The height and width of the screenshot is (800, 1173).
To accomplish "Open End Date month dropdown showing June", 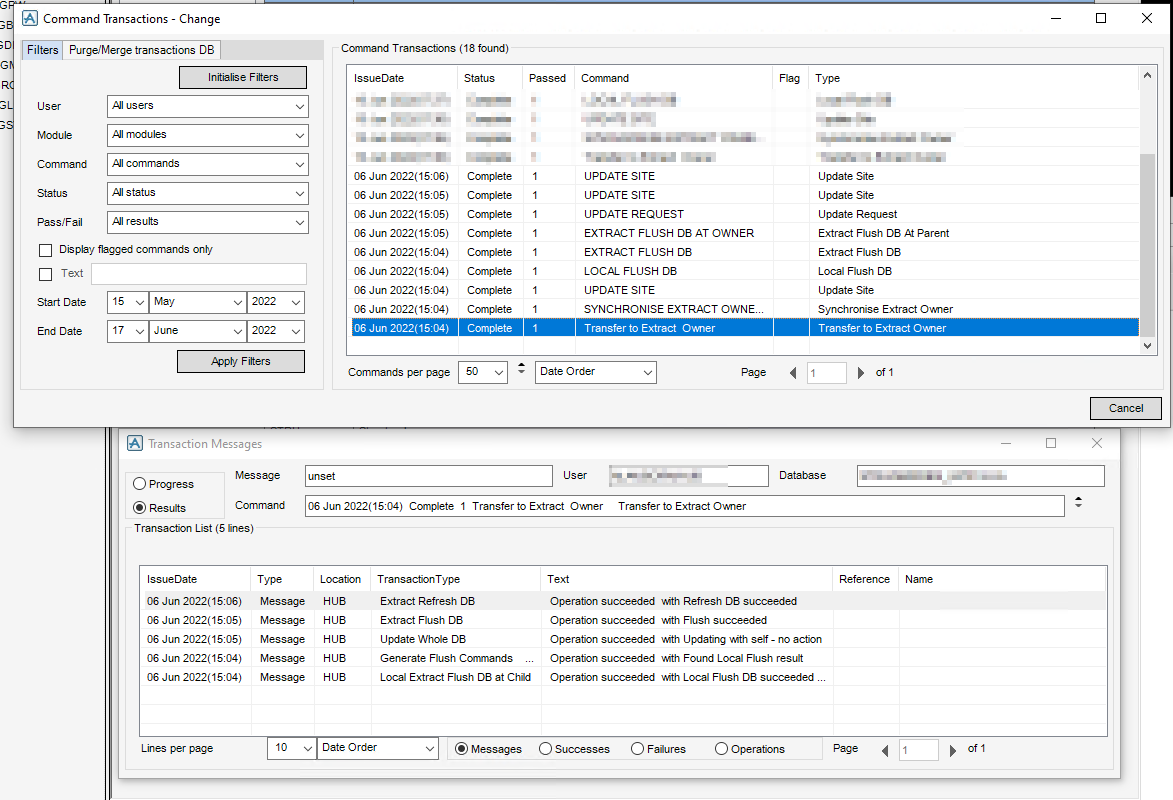I will tap(197, 331).
